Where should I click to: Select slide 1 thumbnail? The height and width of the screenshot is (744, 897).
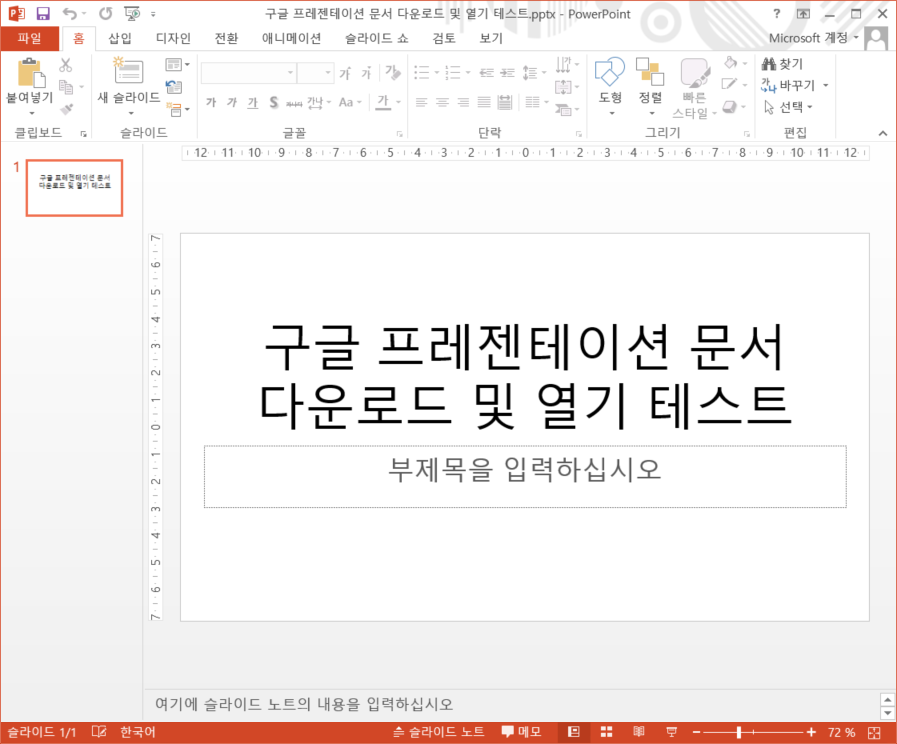(x=74, y=188)
